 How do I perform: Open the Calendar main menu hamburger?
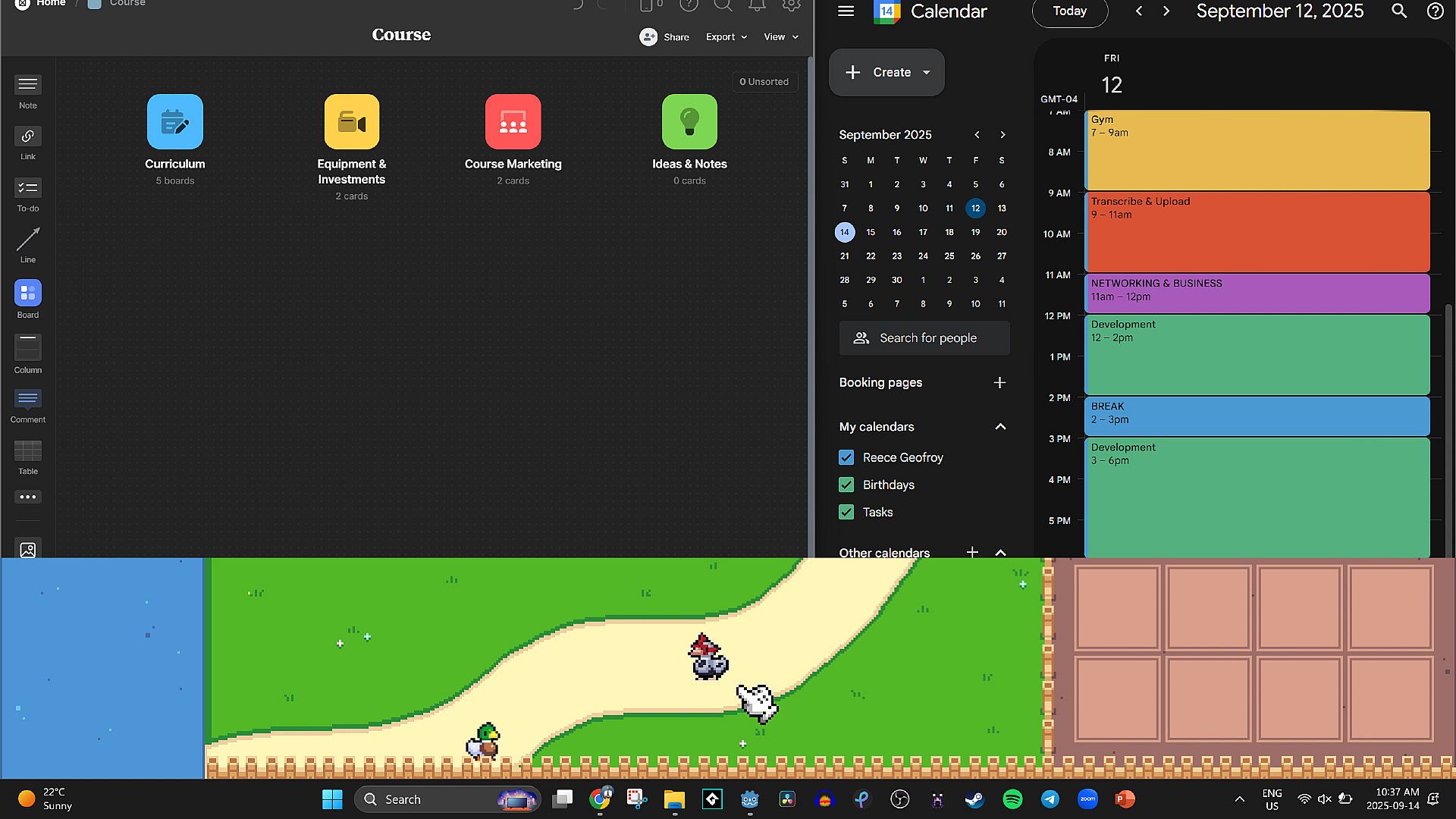click(846, 11)
